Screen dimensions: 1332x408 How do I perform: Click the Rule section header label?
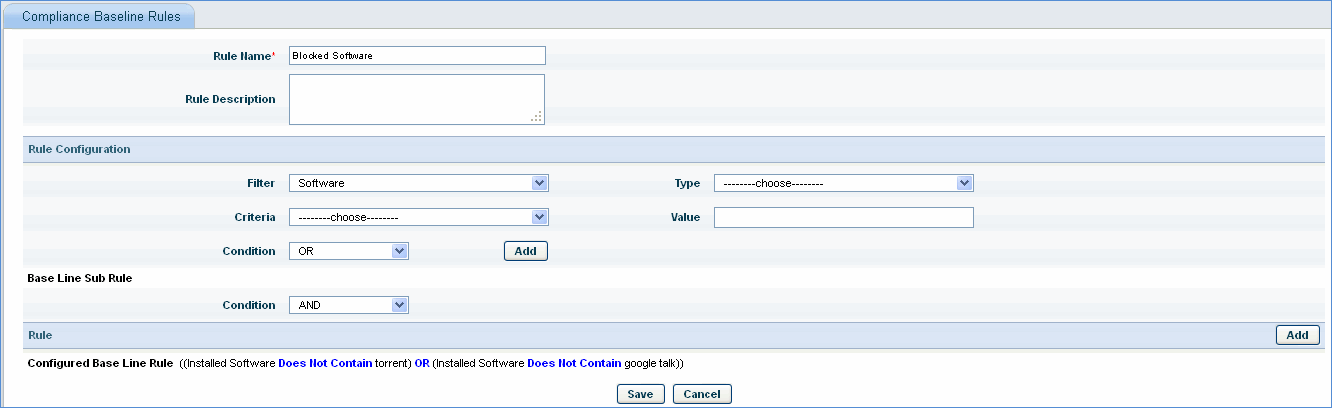(40, 335)
